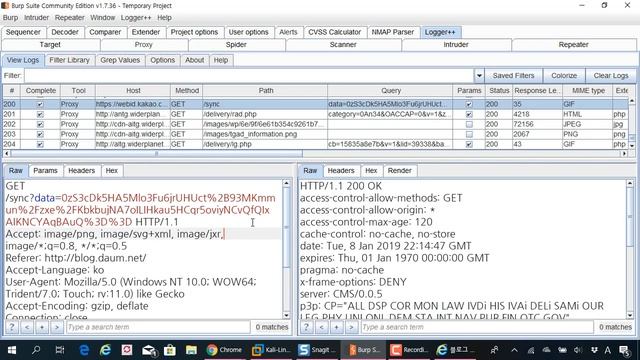The width and height of the screenshot is (640, 360).
Task: Open the Filter Library tab
Action: [x=69, y=60]
